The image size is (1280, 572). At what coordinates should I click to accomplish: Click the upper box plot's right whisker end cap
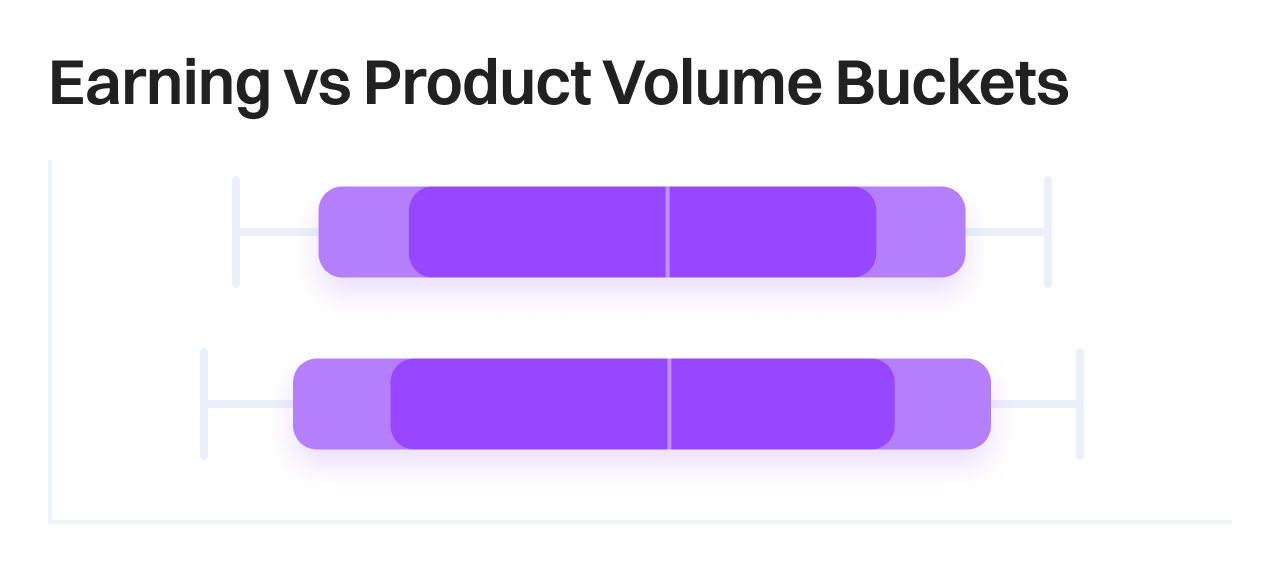click(1048, 232)
